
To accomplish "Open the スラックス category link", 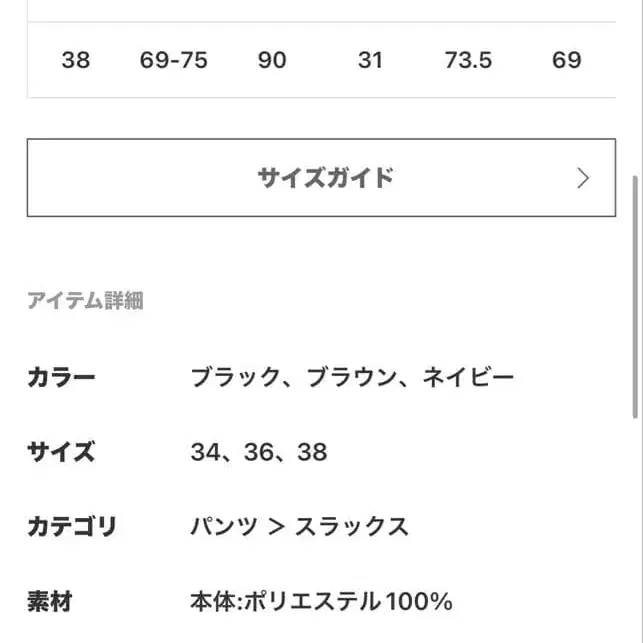I will click(351, 527).
